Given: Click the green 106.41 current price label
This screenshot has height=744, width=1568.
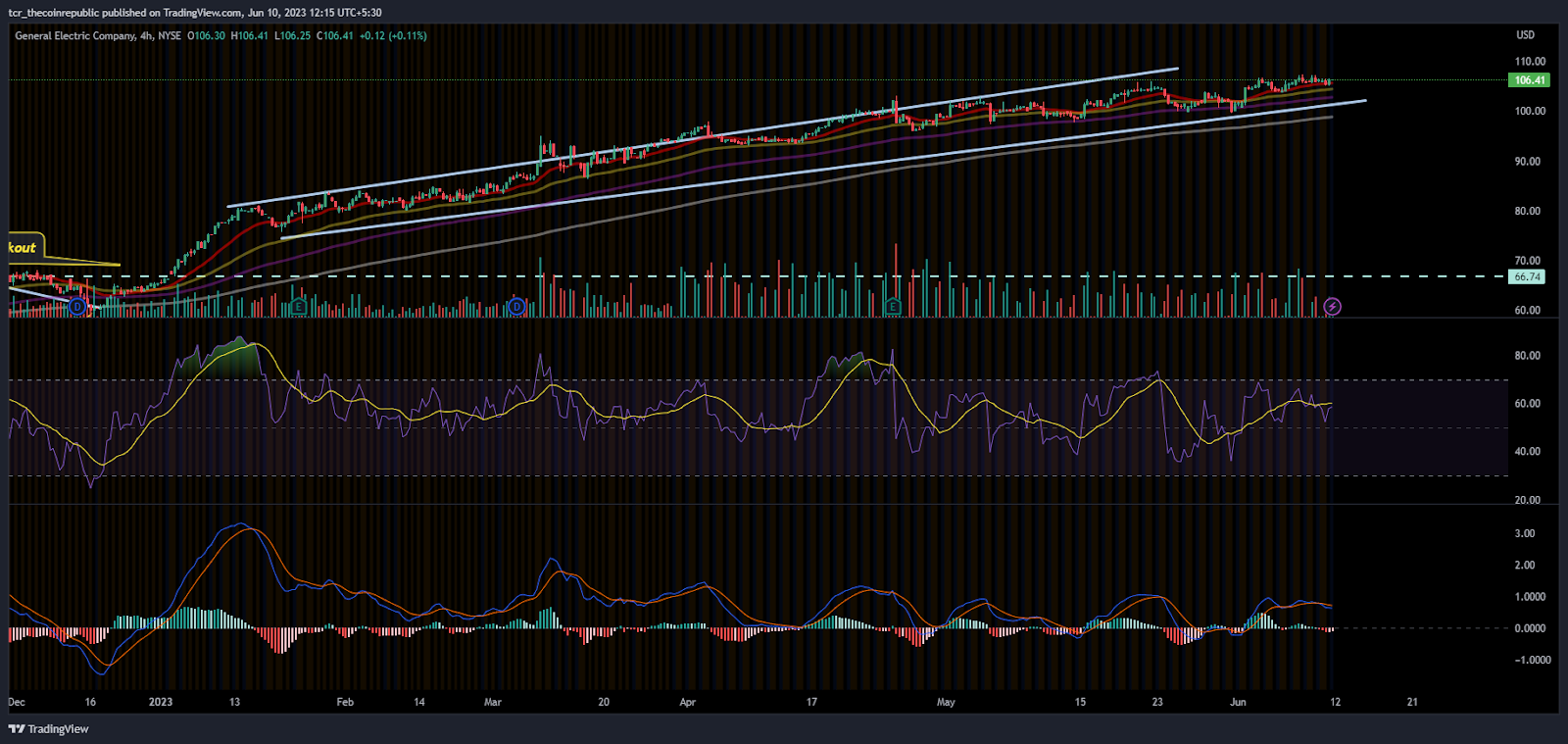Looking at the screenshot, I should pos(1529,80).
